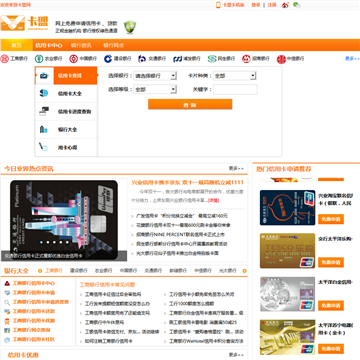Open the 选择银行 dropdown

pos(155,76)
